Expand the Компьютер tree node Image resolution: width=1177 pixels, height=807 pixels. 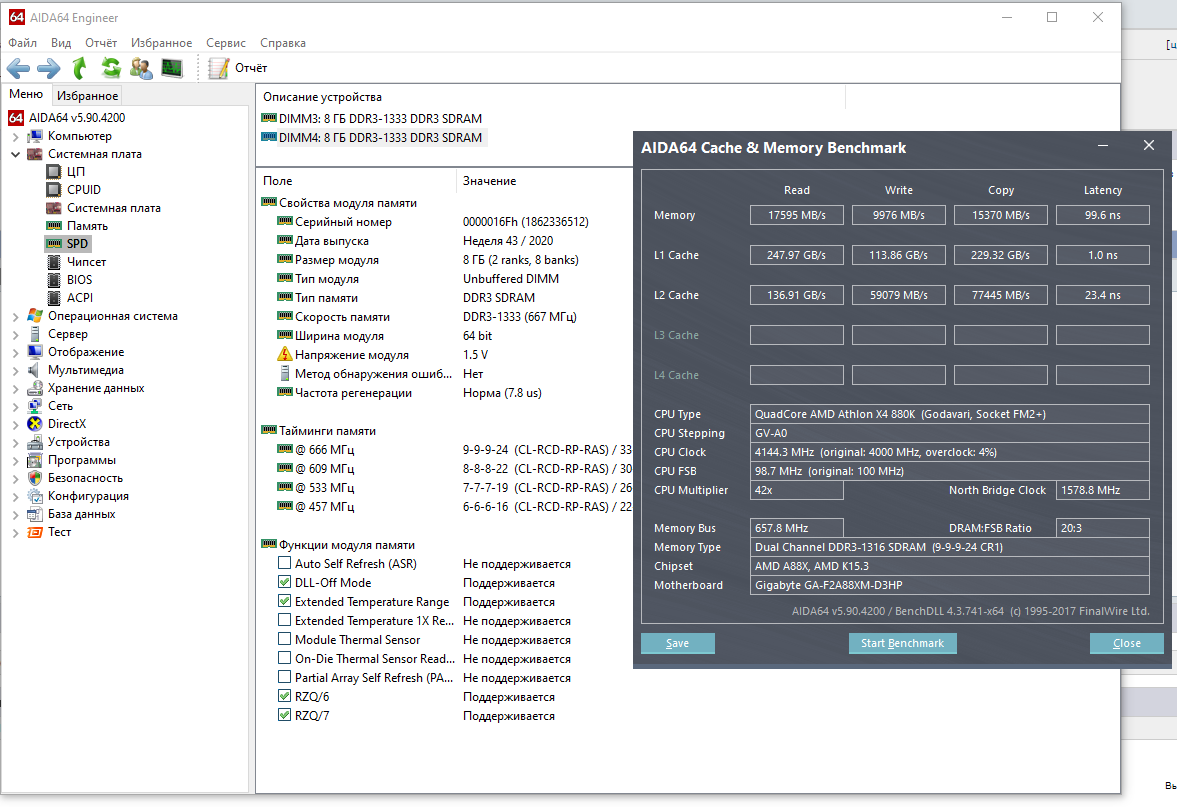point(16,137)
